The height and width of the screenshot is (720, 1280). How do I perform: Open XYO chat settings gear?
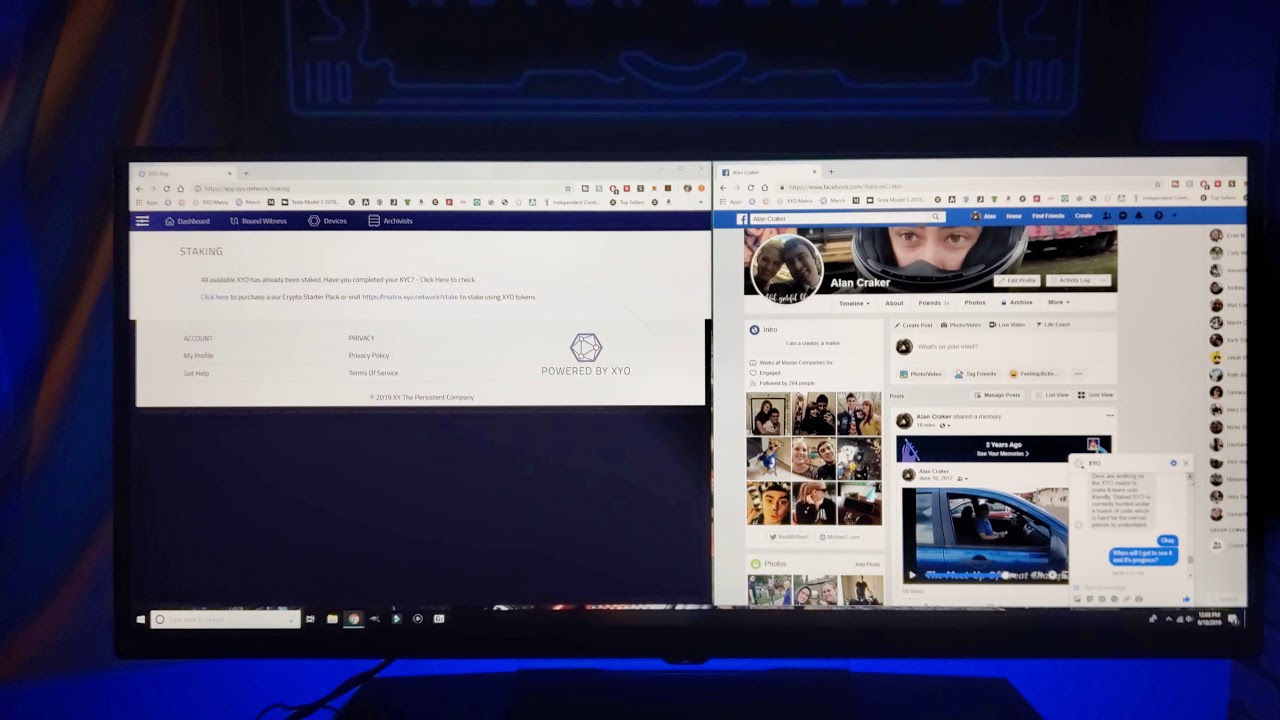1173,463
